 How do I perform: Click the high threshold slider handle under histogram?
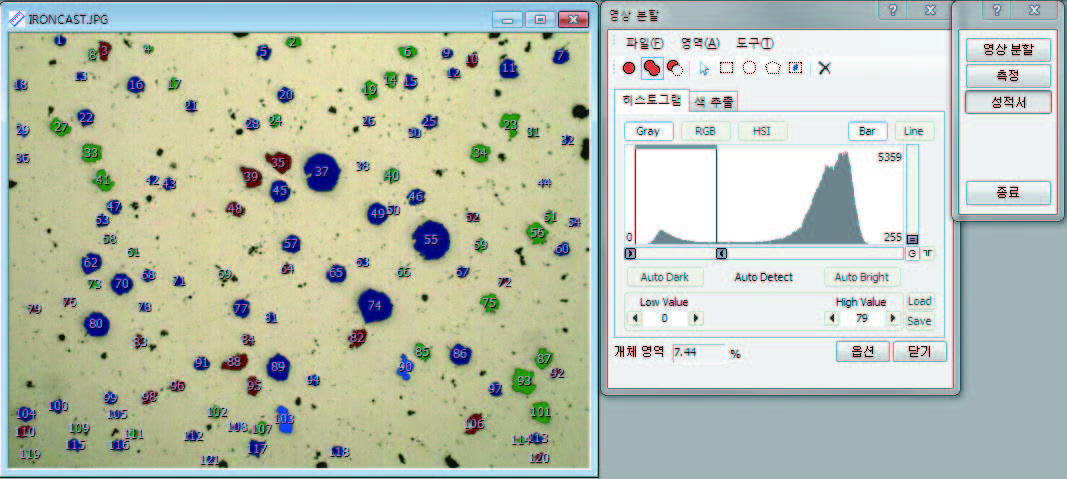(721, 254)
